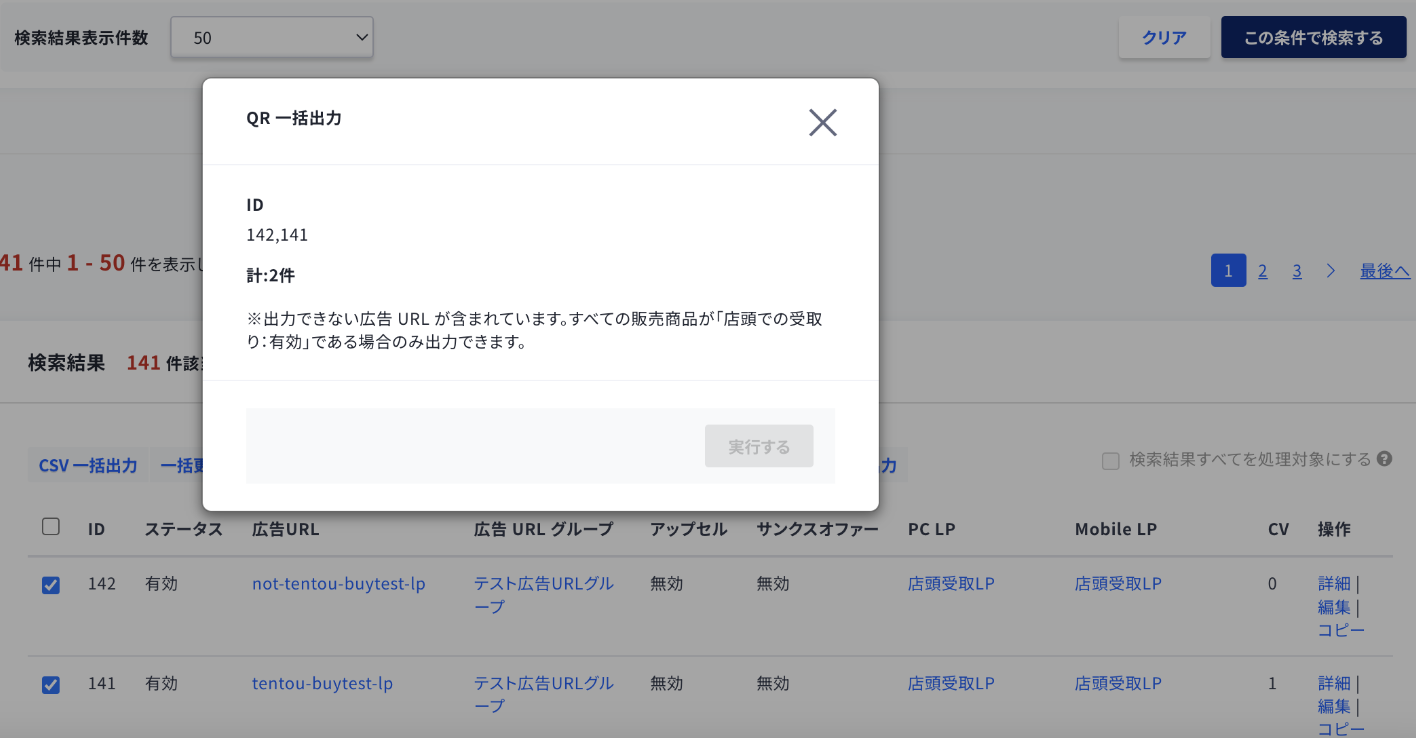Click ID value 142,141 in dialog
The width and height of the screenshot is (1416, 738).
[x=277, y=235]
